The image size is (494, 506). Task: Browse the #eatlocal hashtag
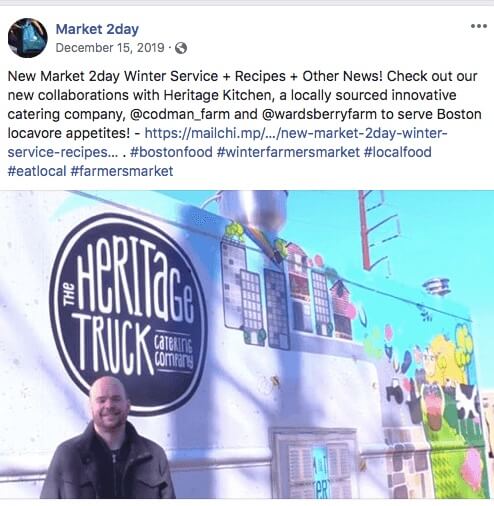coord(37,171)
